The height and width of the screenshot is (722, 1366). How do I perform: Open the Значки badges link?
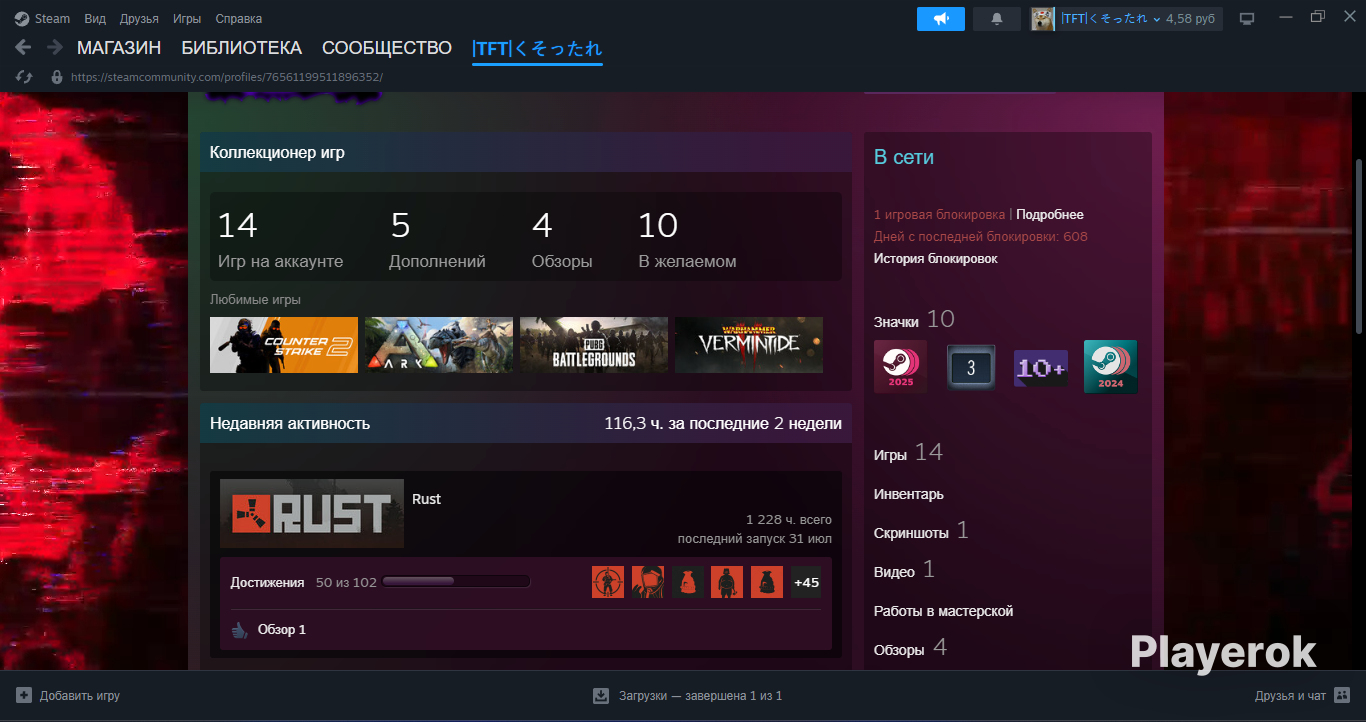tap(896, 322)
